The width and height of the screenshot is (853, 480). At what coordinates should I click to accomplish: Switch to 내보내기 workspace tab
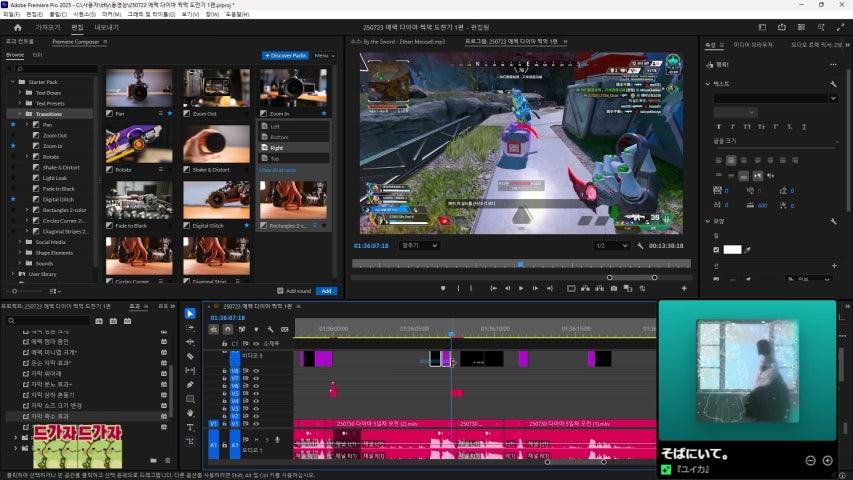(107, 27)
